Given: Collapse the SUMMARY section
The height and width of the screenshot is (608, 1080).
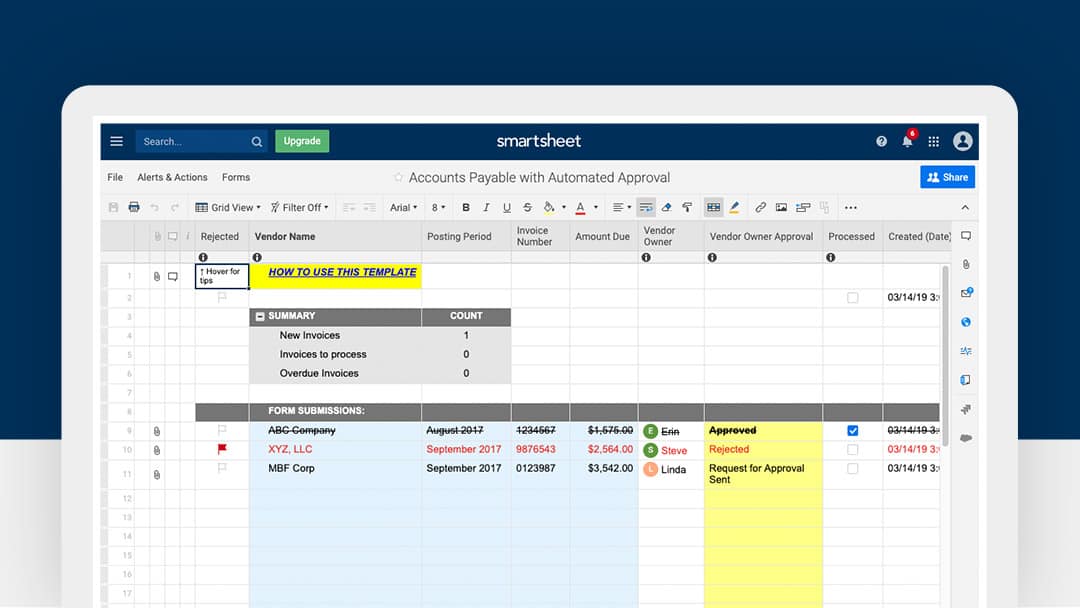Looking at the screenshot, I should (x=261, y=317).
